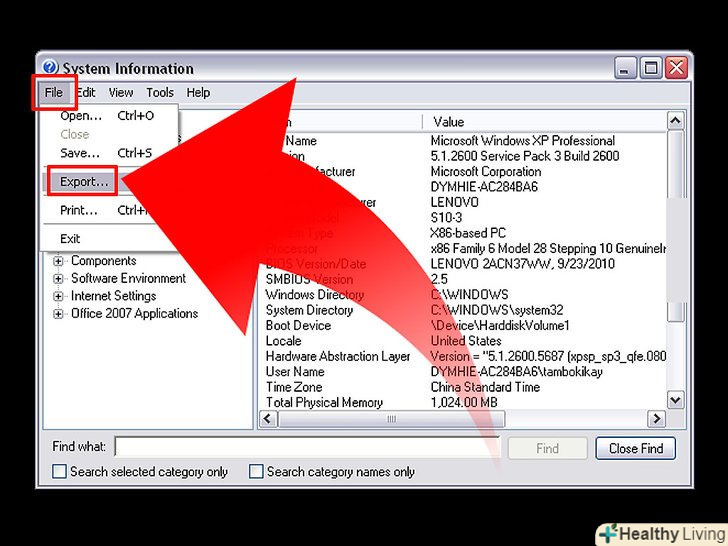Open the Tools menu
The image size is (728, 546).
[x=160, y=93]
